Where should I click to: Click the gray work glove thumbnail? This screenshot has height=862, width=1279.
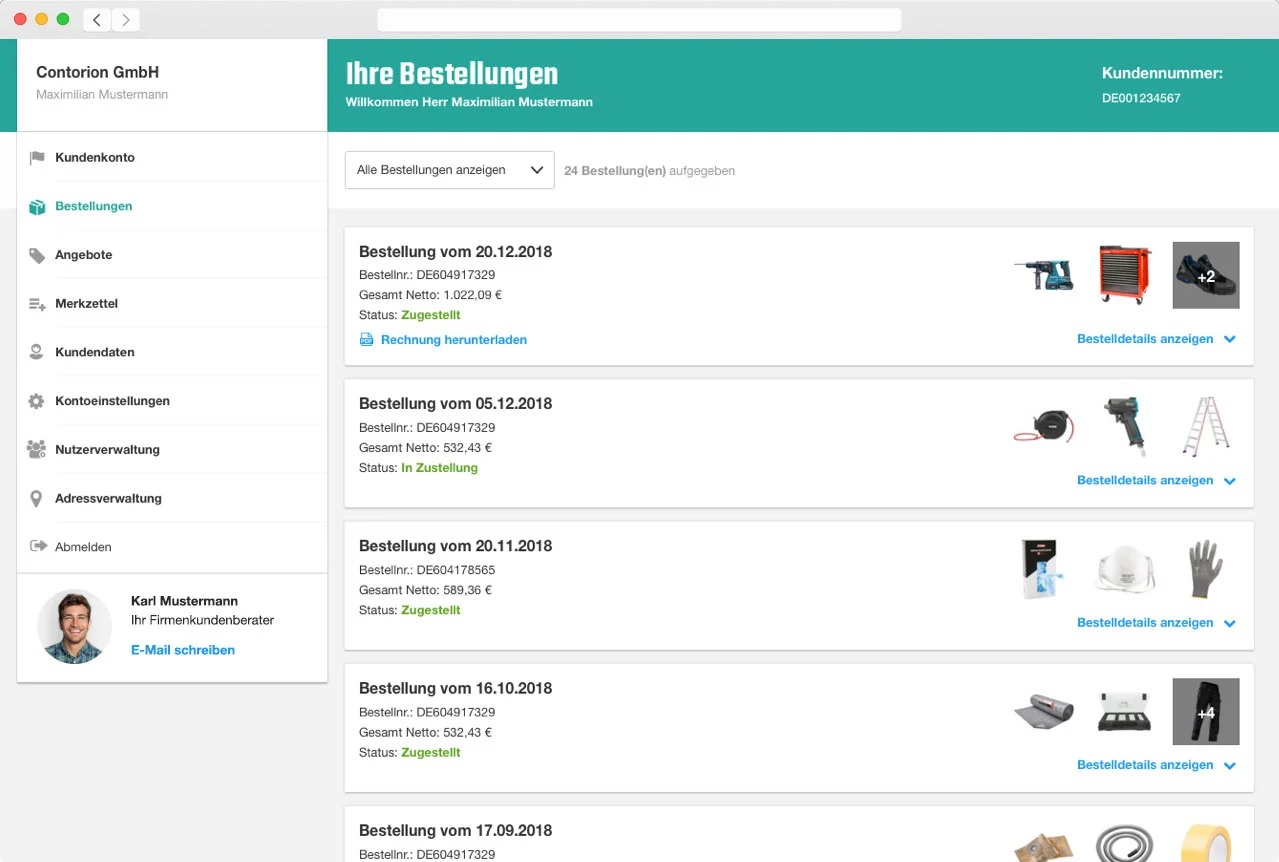(x=1206, y=569)
